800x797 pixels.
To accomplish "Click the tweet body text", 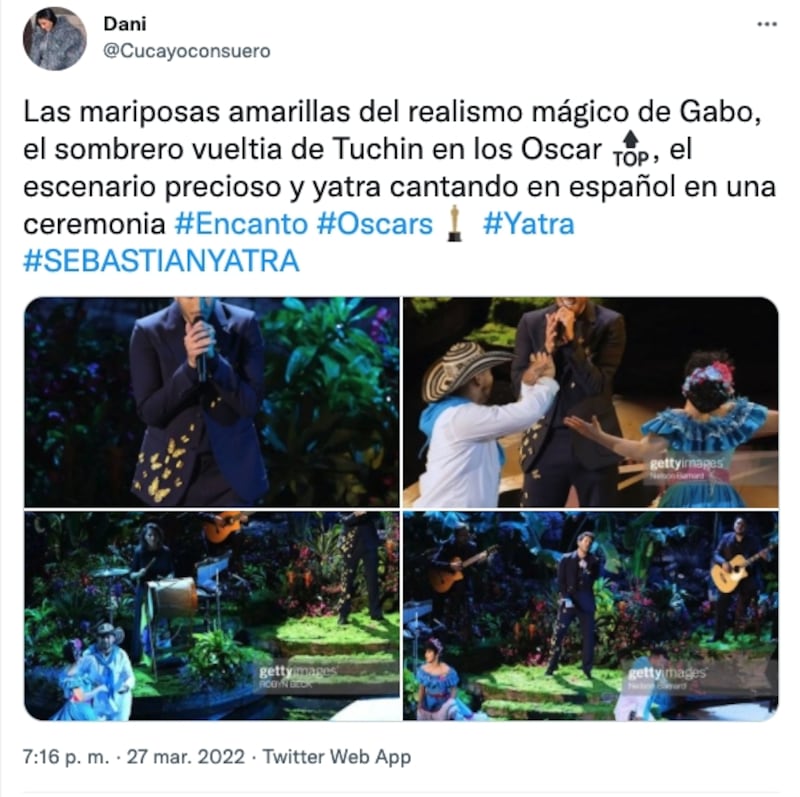I will tap(400, 186).
